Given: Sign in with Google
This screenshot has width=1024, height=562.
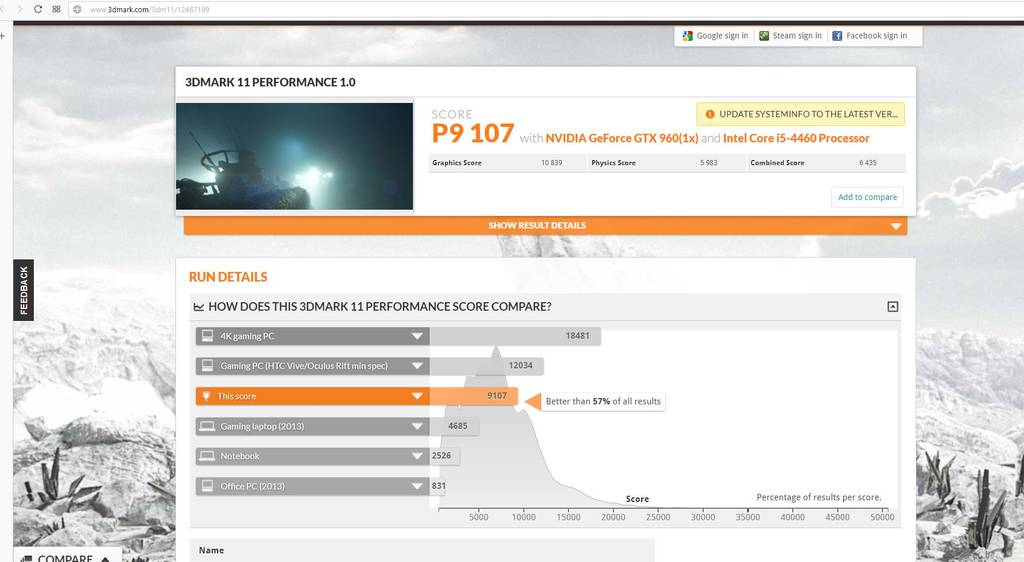Looking at the screenshot, I should click(714, 36).
